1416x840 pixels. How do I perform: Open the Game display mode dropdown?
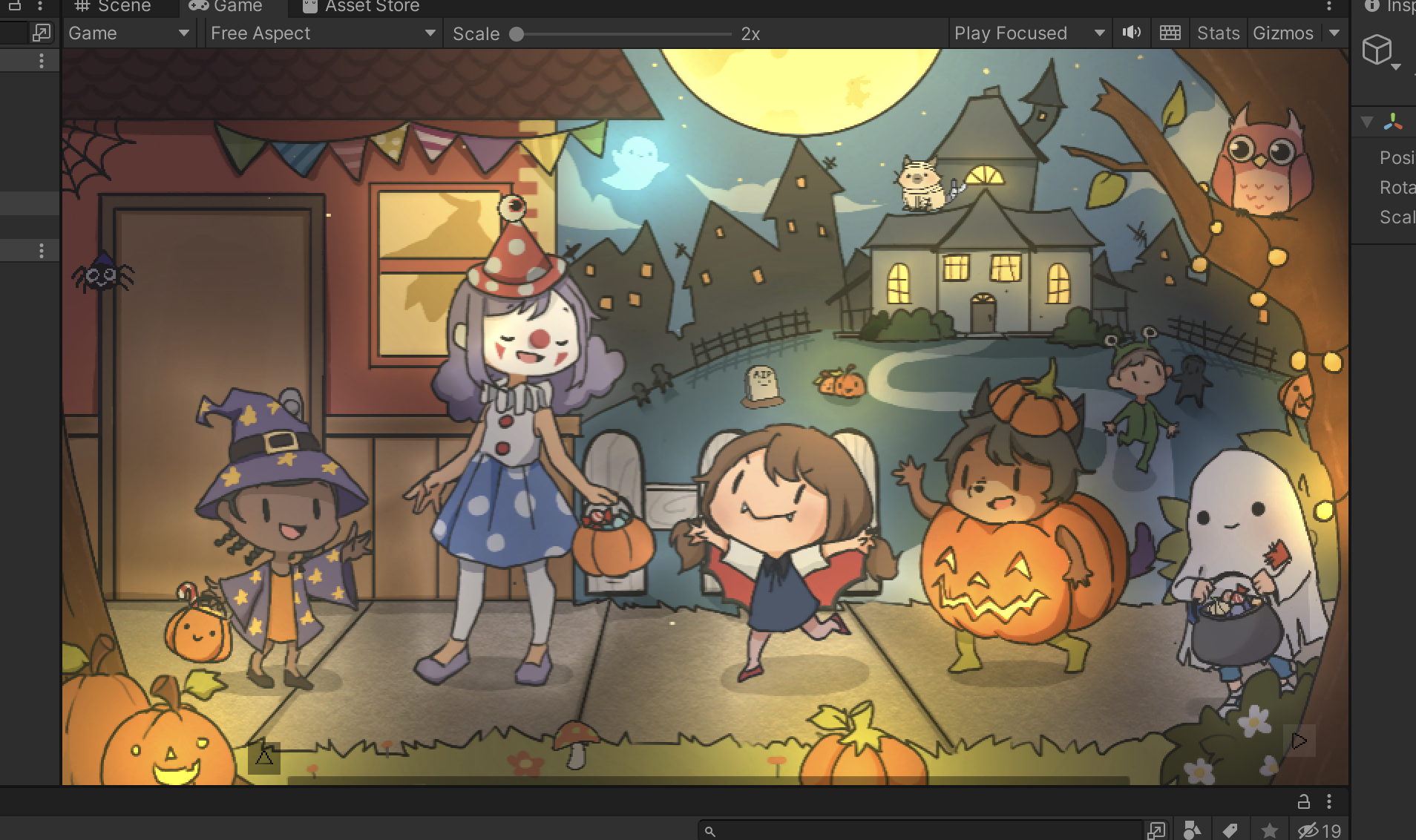click(128, 33)
